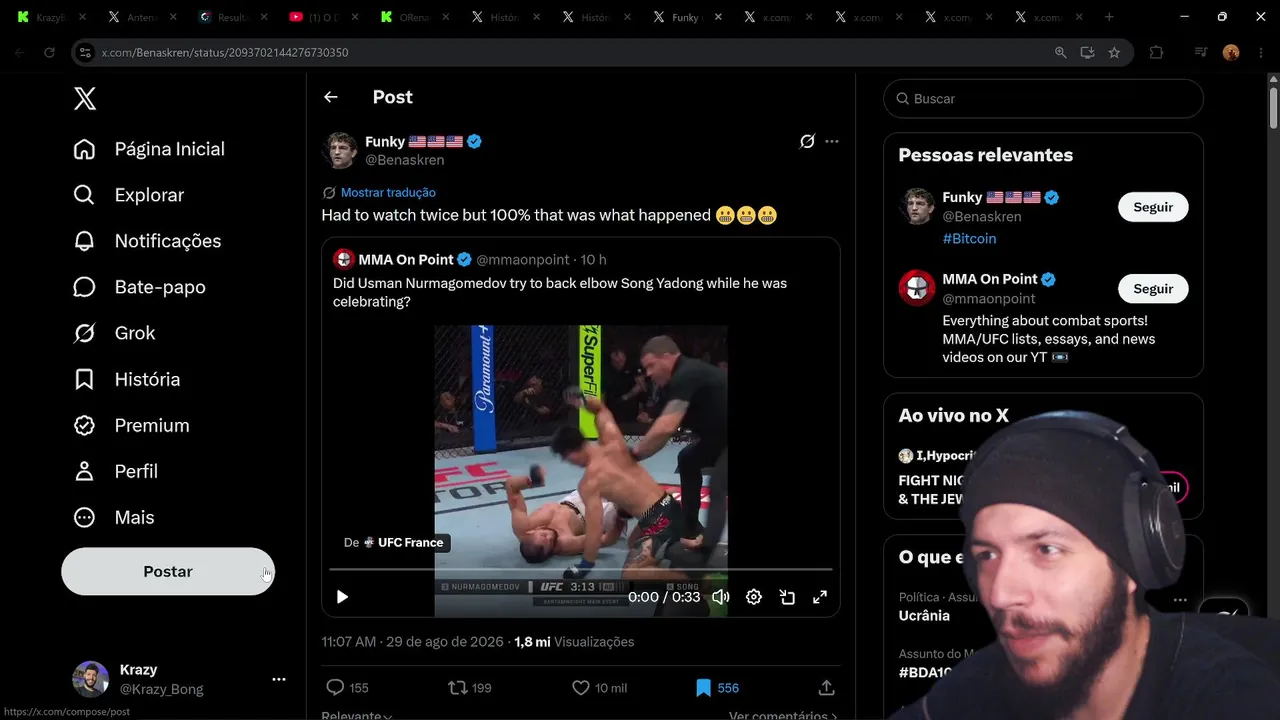Open video settings gear
Image resolution: width=1280 pixels, height=720 pixels.
point(754,597)
